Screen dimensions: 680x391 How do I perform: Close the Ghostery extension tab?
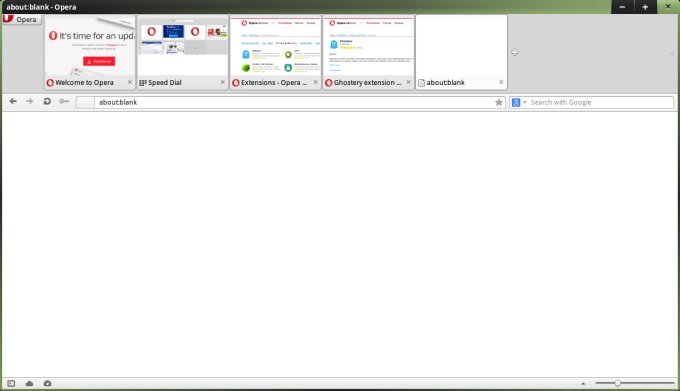point(408,82)
